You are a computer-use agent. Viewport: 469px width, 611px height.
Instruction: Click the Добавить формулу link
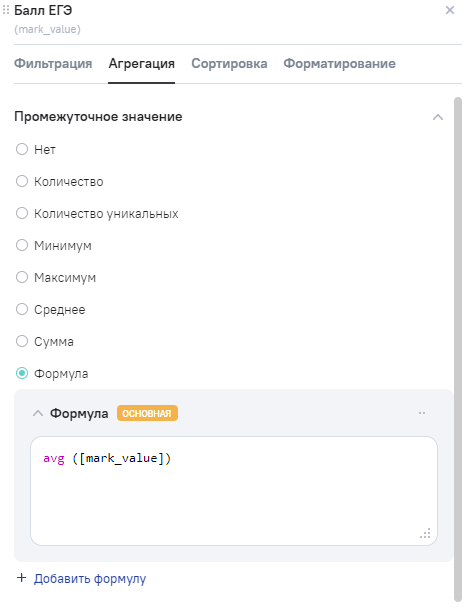[90, 579]
